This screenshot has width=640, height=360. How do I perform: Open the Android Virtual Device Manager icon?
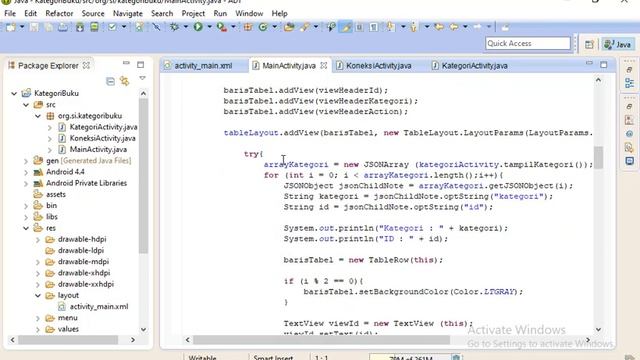(x=94, y=27)
